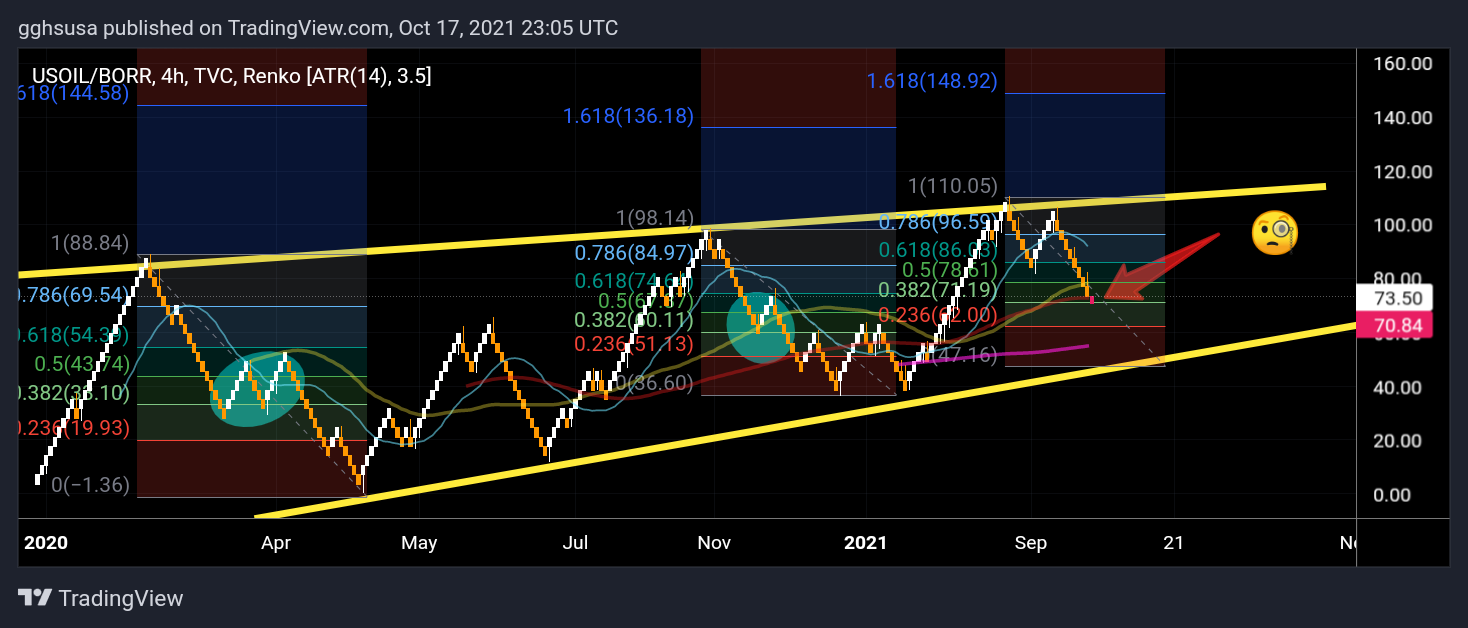The width and height of the screenshot is (1468, 628).
Task: Select the Fibonacci label 786(69.54)
Action: click(75, 296)
